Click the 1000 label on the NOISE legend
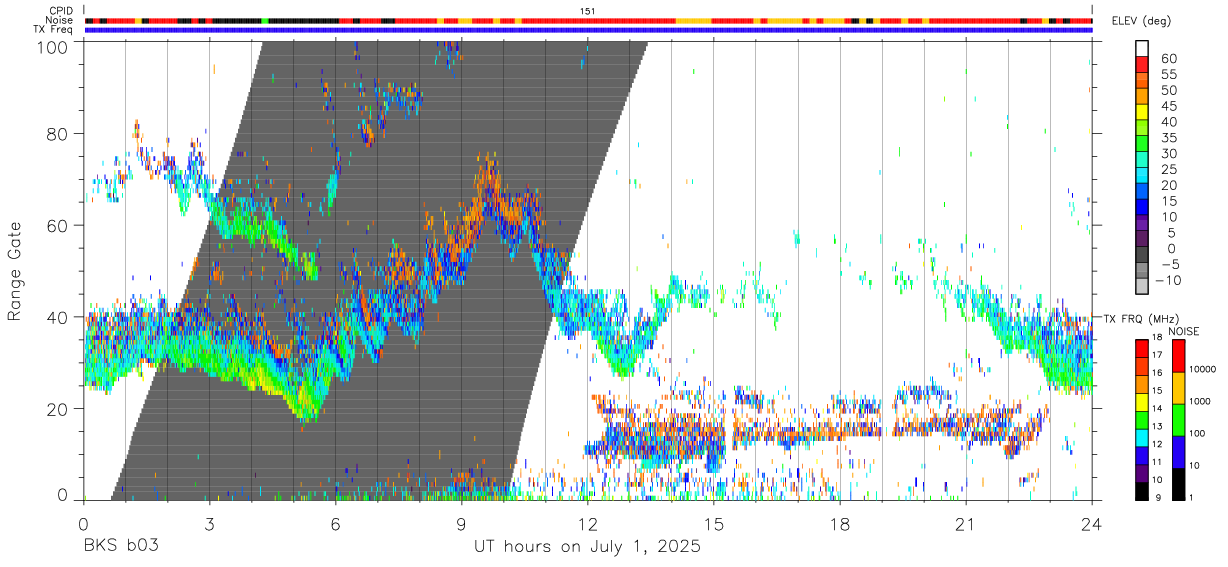This screenshot has height=567, width=1228. coord(1198,401)
